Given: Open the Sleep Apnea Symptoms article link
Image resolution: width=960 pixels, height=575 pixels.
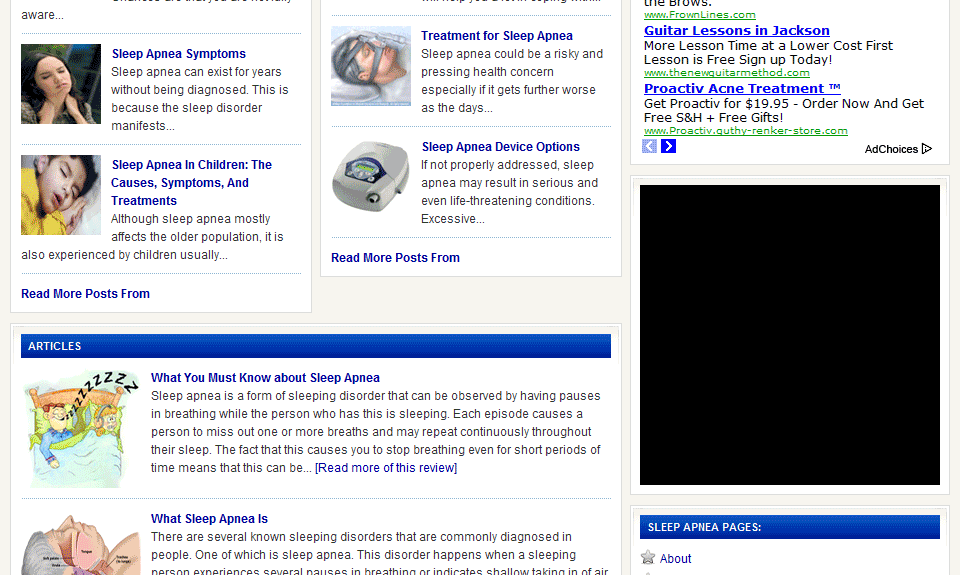Looking at the screenshot, I should [179, 54].
